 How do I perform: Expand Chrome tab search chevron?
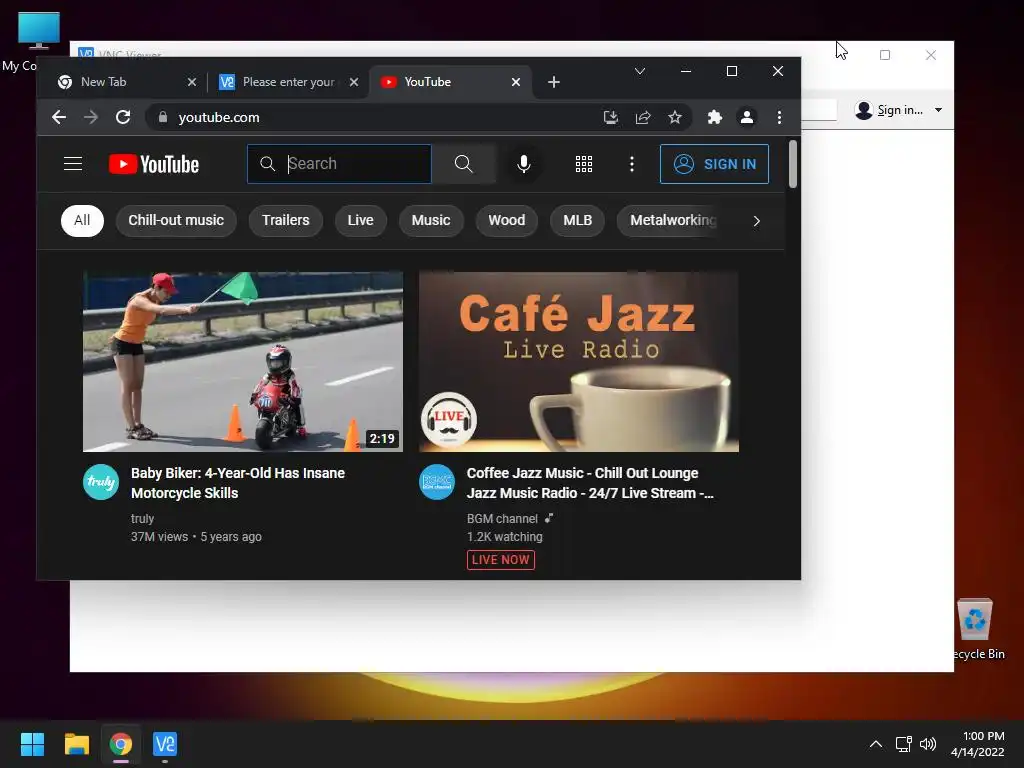pos(640,71)
